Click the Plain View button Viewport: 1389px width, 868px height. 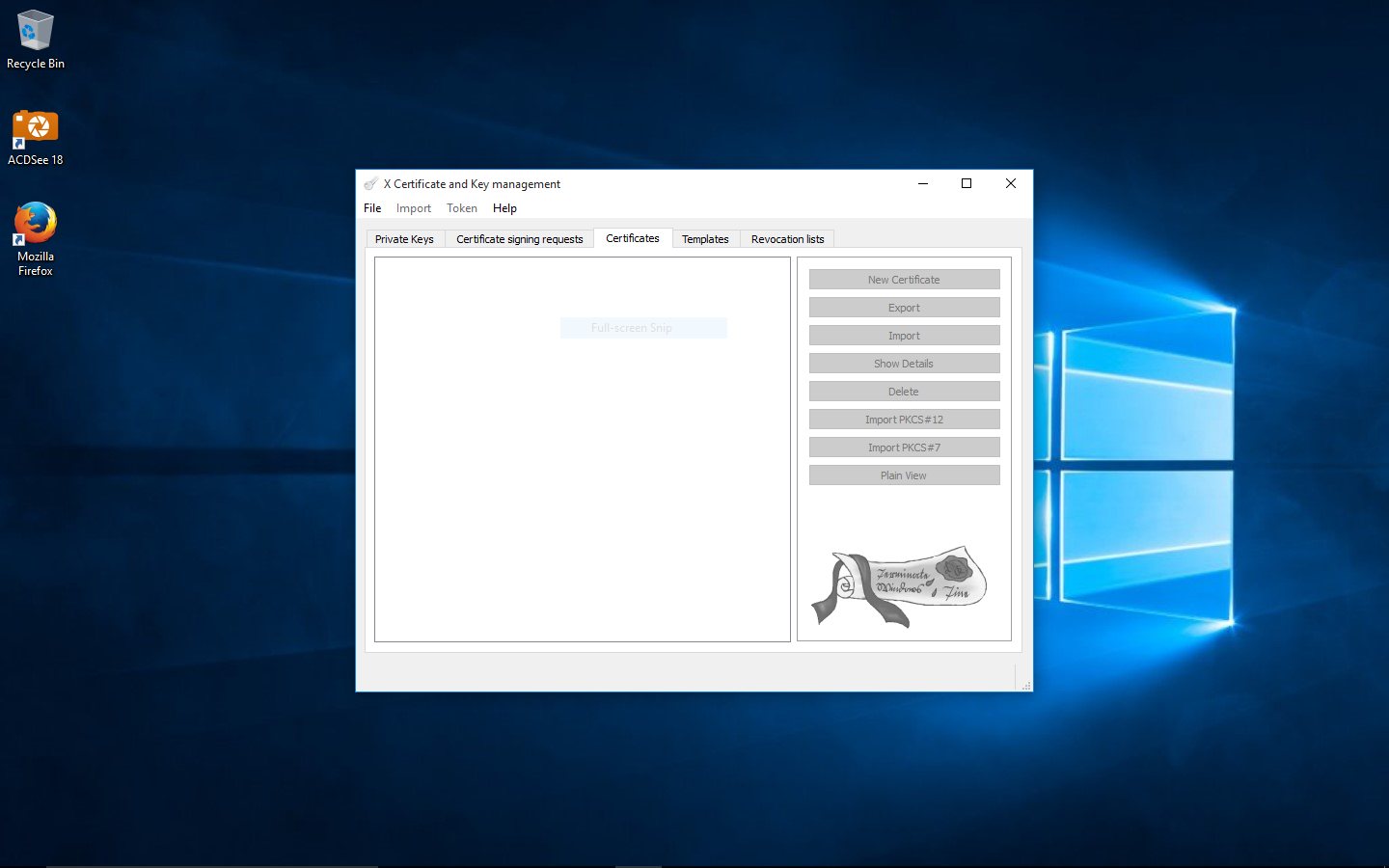coord(904,475)
